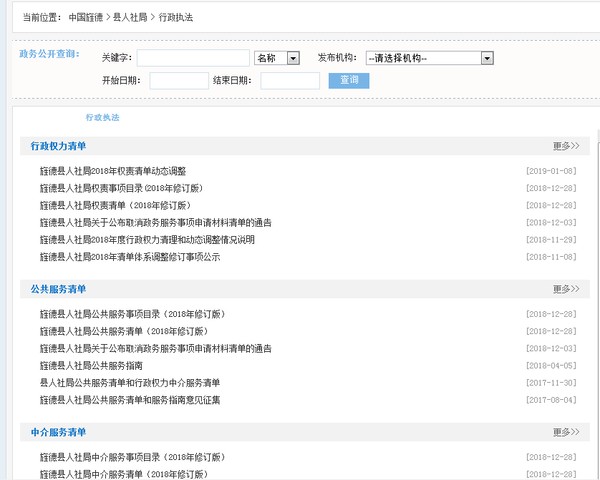Click date [2018-11-29] text
The height and width of the screenshot is (480, 600).
[551, 240]
